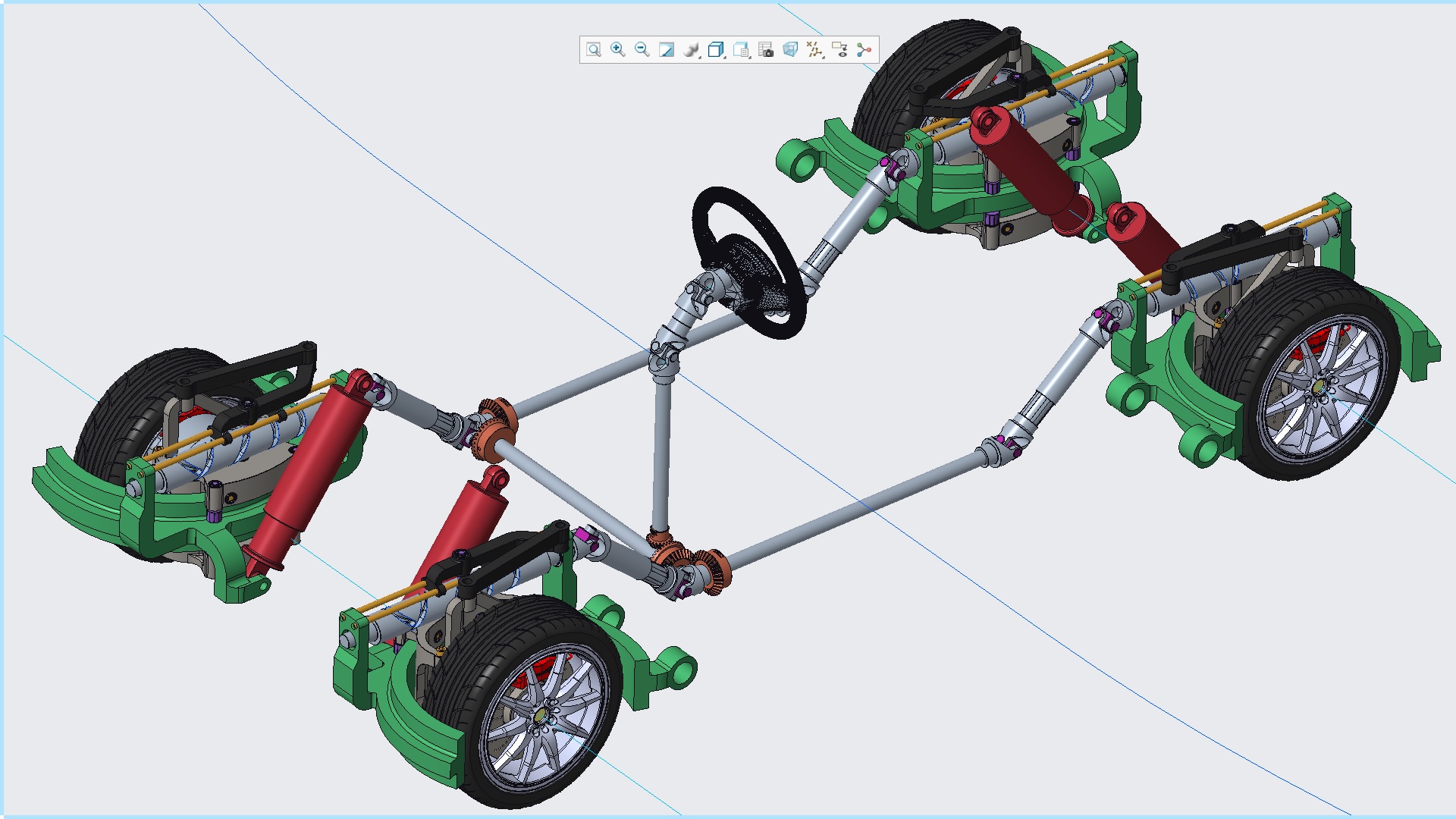Click the Refit view icon
1456x819 pixels.
594,50
